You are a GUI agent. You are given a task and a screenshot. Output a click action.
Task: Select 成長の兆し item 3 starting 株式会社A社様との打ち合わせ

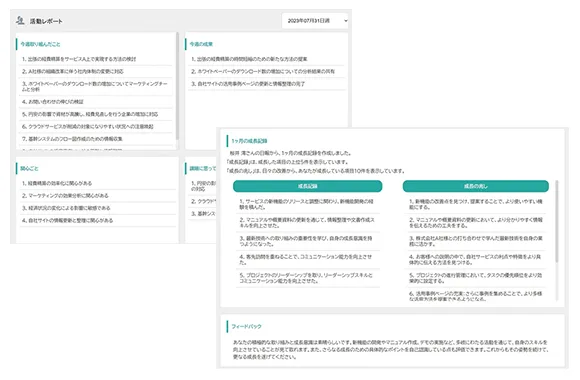476,241
